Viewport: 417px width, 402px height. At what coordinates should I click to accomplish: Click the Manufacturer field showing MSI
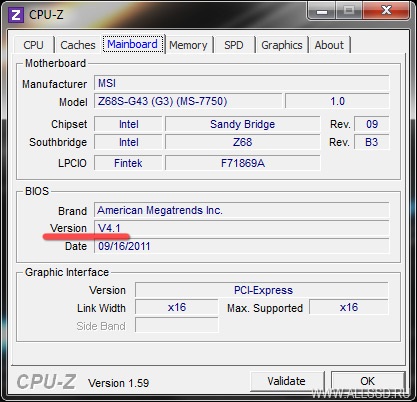coord(241,83)
